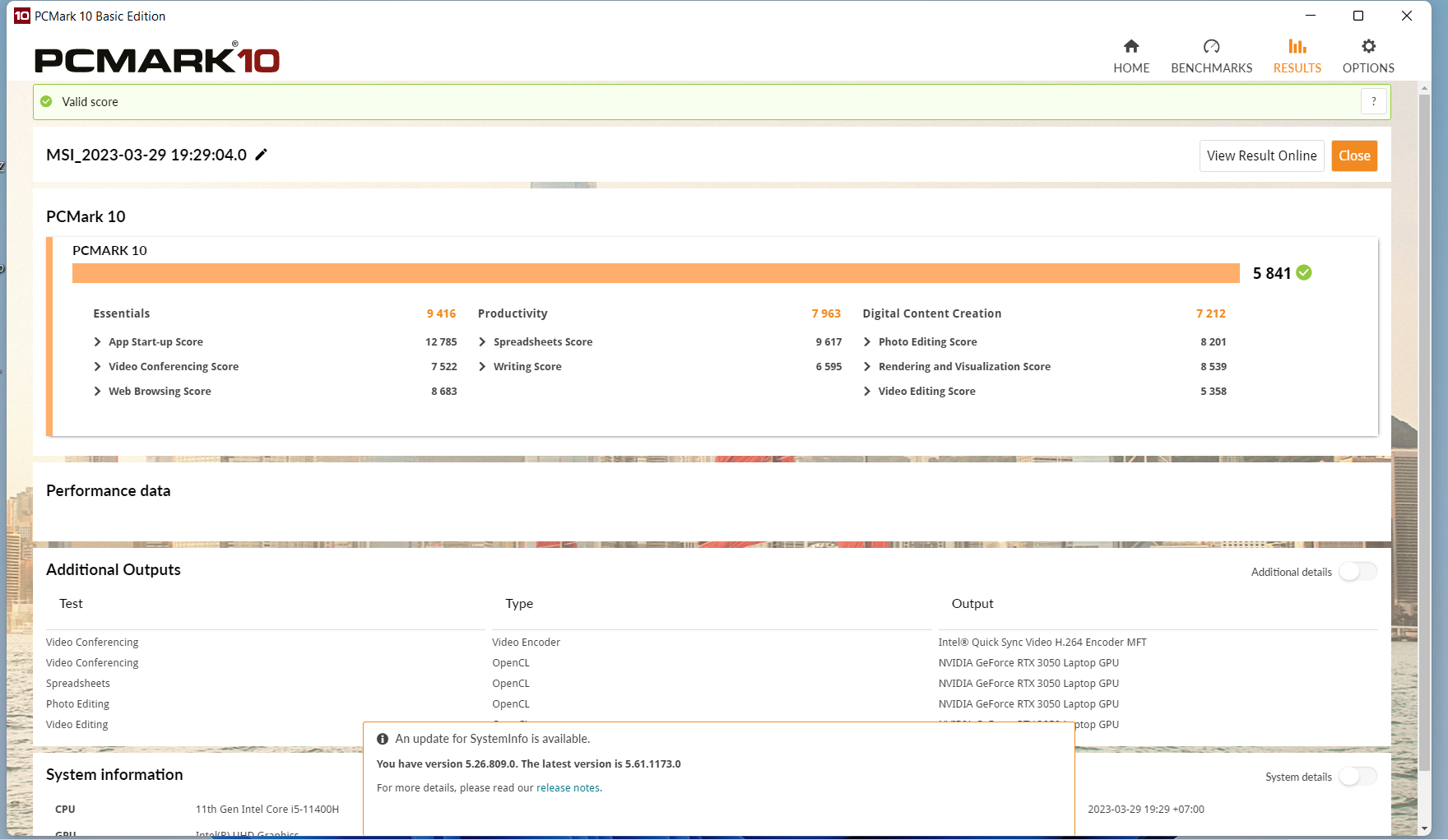
Task: Click Video Conferencing score value 7 522
Action: pyautogui.click(x=444, y=366)
